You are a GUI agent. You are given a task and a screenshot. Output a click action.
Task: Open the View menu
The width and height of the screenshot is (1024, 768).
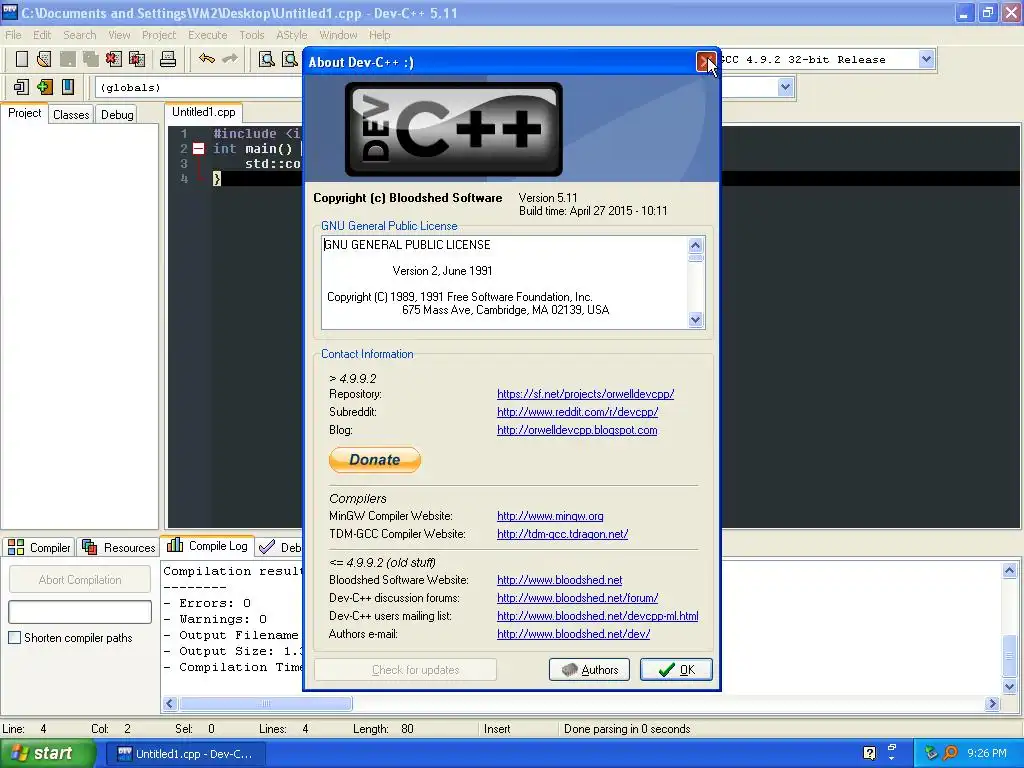(119, 35)
